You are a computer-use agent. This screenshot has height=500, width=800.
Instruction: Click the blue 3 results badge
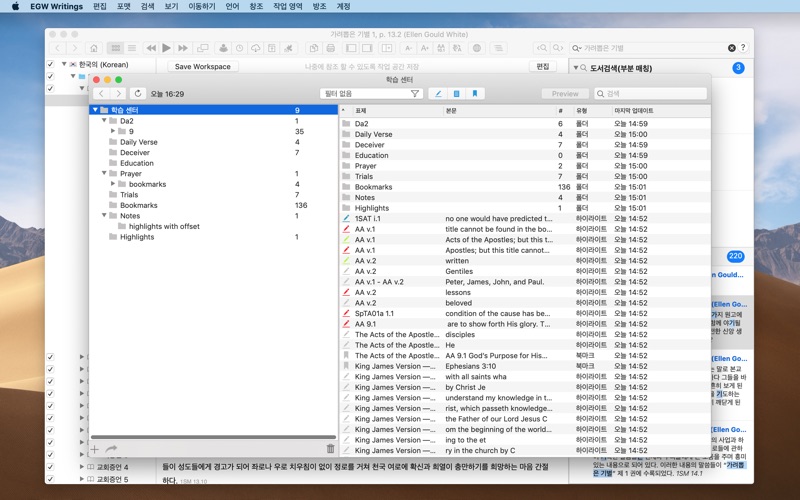point(738,67)
